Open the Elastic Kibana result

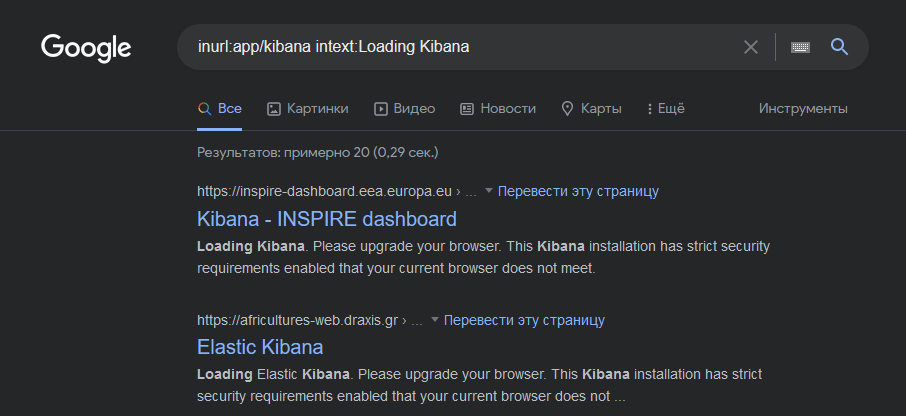coord(260,347)
